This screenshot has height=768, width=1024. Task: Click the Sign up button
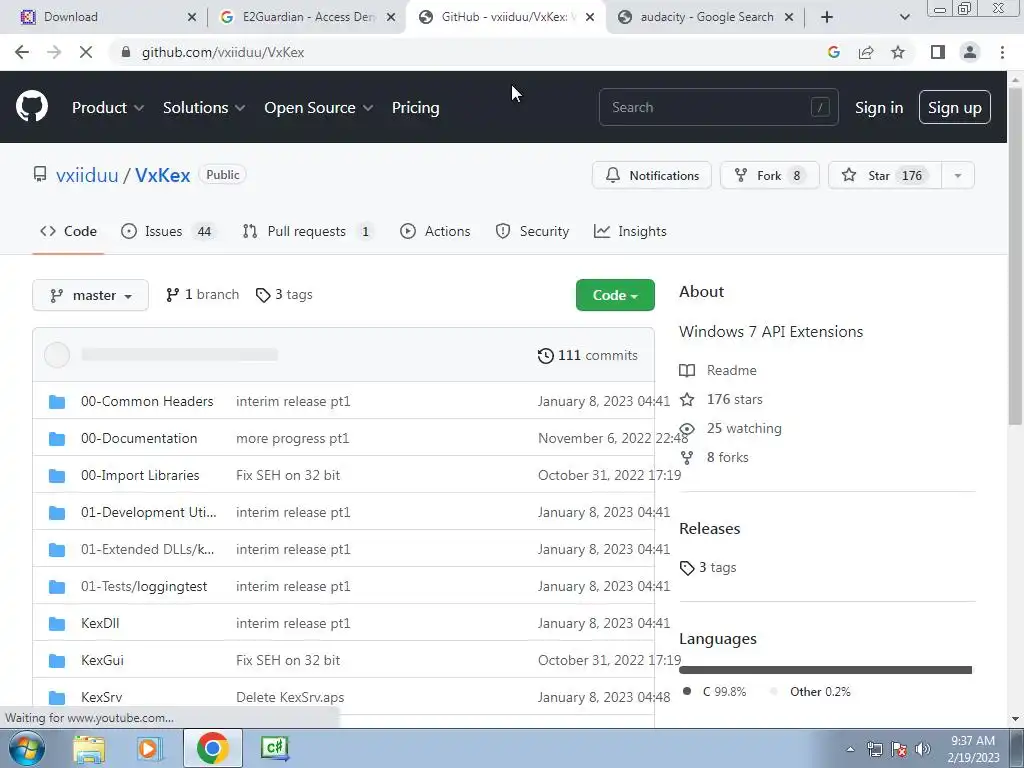955,108
